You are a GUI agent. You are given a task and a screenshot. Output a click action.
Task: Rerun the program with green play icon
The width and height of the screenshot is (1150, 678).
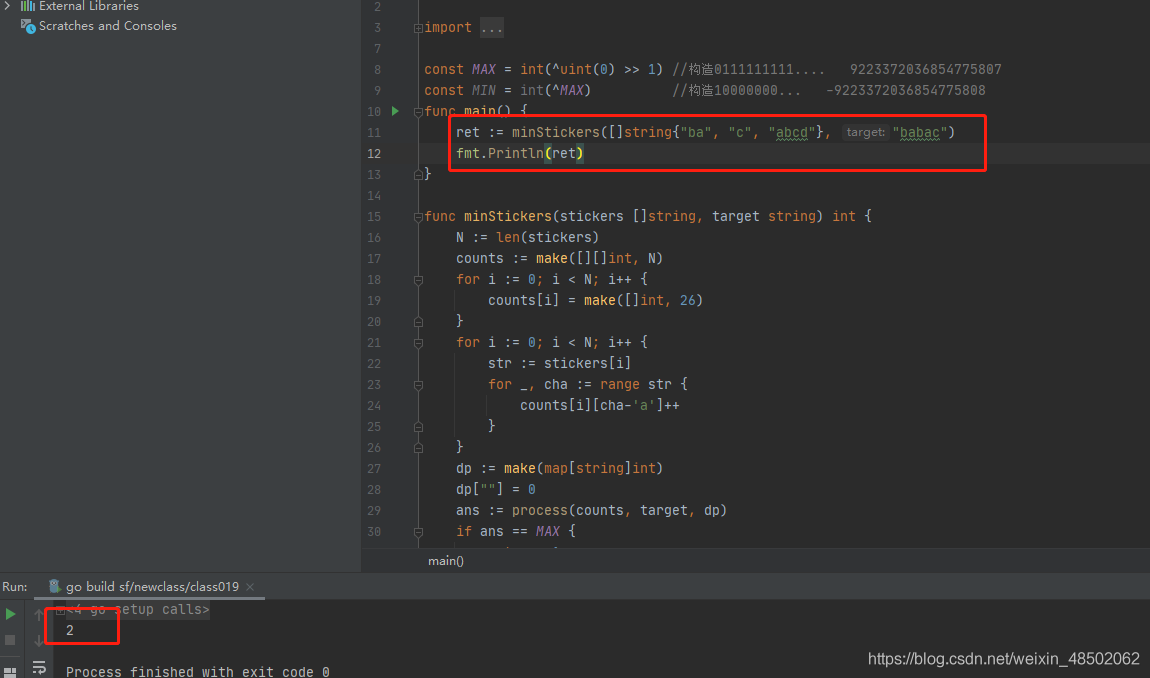coord(10,613)
